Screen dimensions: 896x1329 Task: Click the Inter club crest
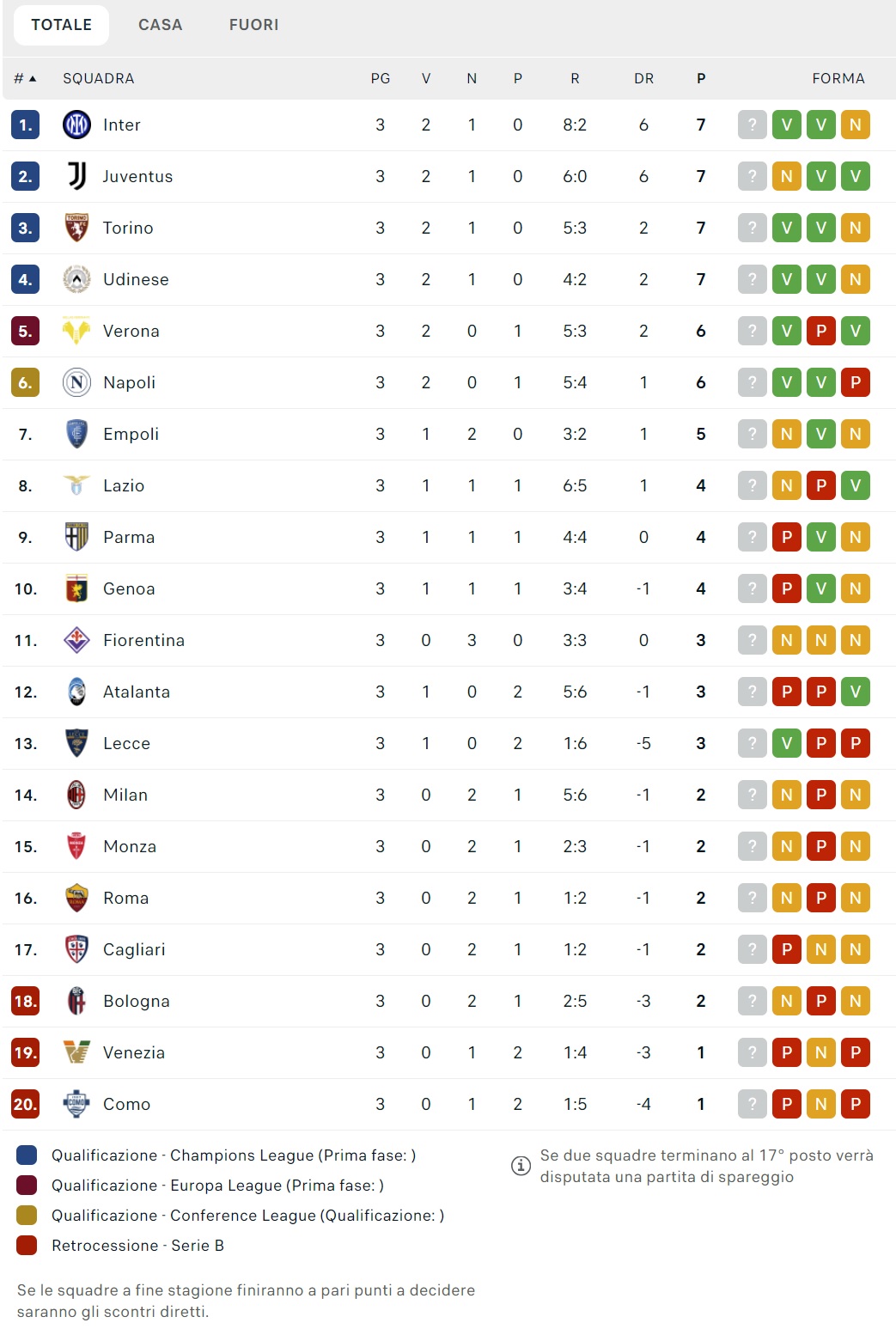click(x=76, y=125)
